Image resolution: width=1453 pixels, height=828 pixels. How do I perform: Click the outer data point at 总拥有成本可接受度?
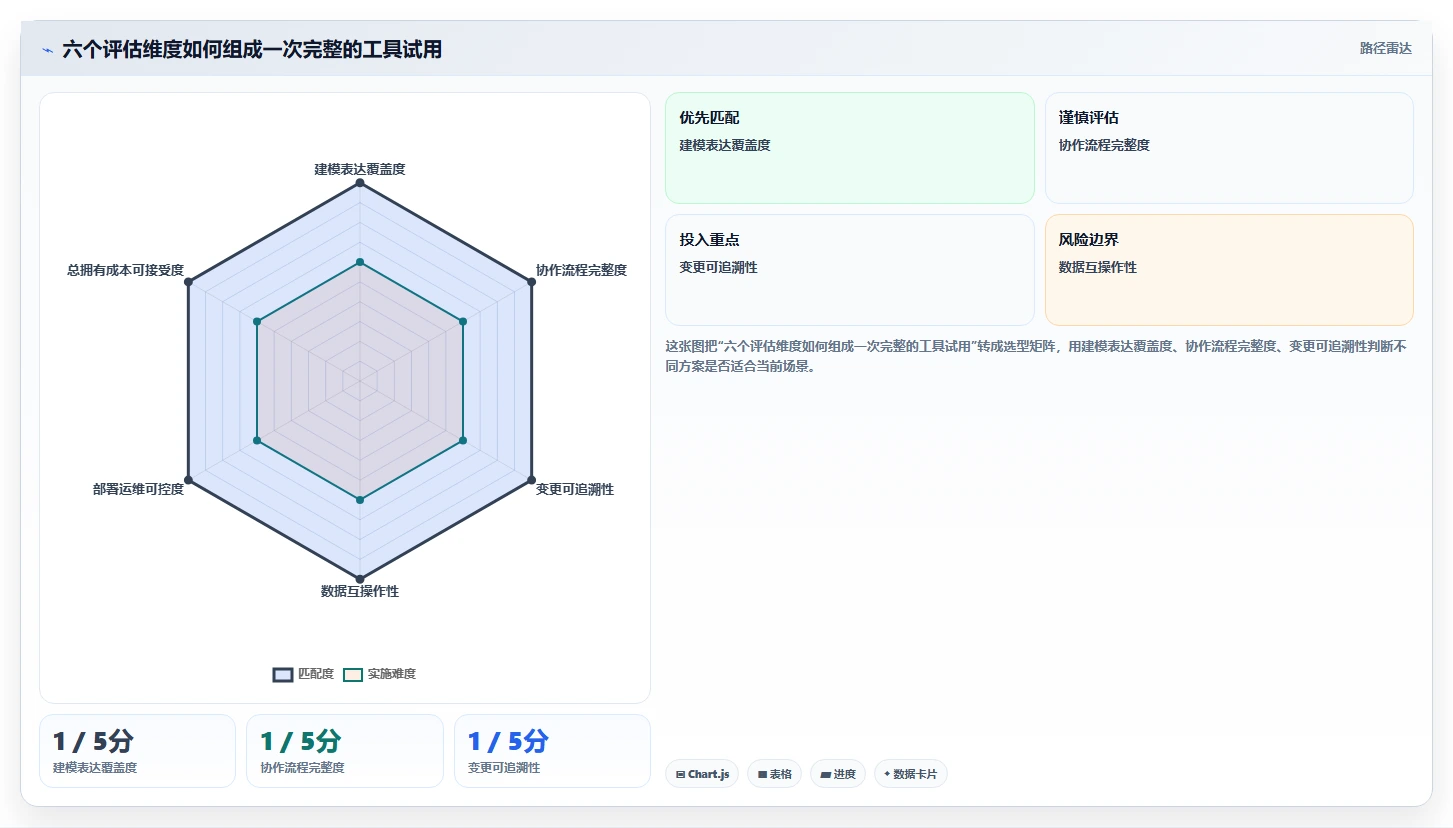tap(188, 282)
